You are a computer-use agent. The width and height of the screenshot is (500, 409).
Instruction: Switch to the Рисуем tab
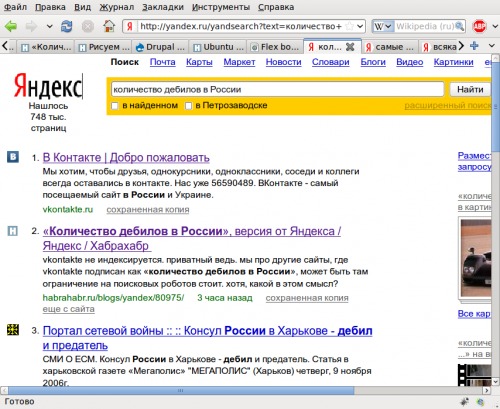click(x=104, y=47)
